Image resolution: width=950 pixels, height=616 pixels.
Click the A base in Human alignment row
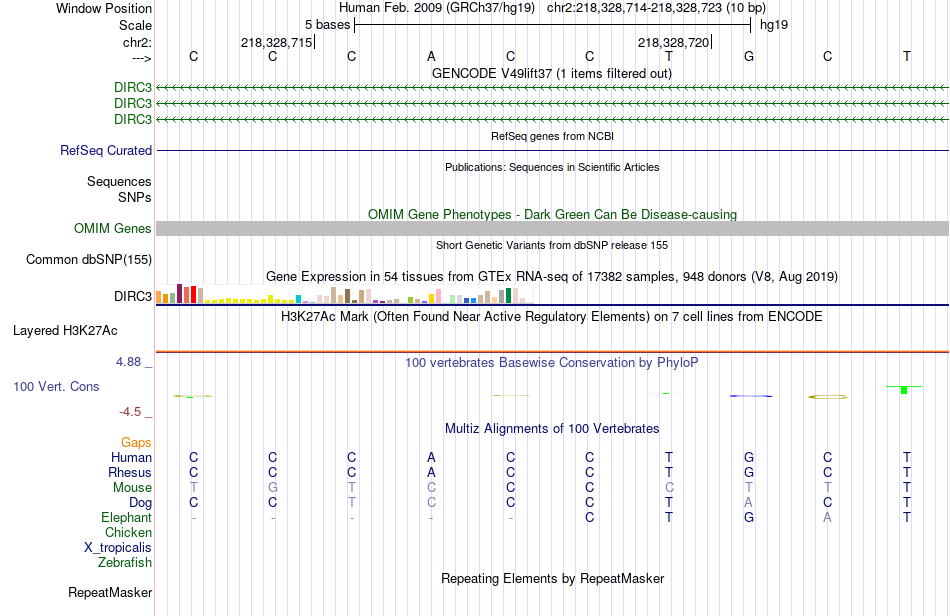click(431, 457)
